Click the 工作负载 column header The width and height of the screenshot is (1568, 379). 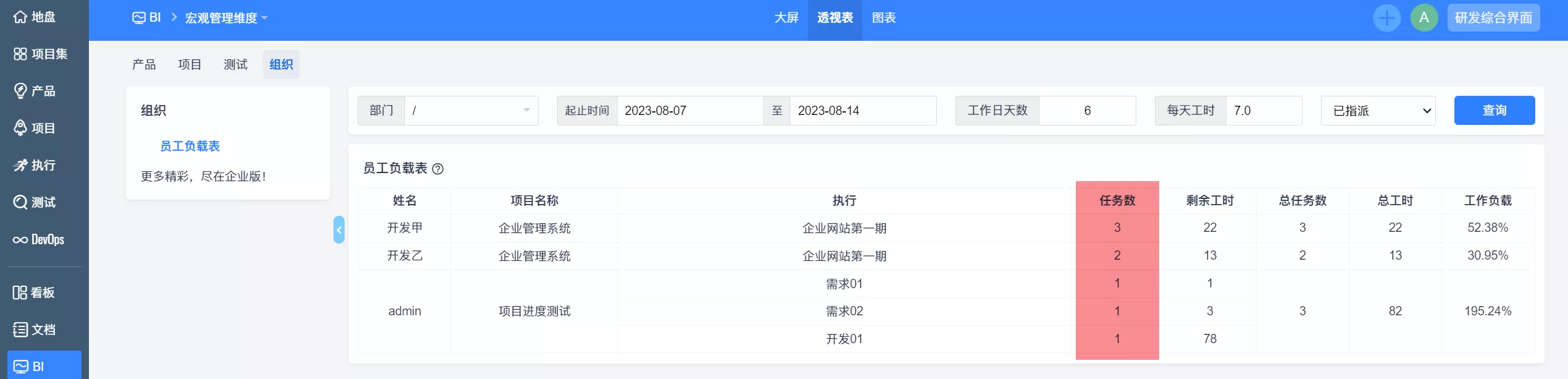[x=1488, y=200]
